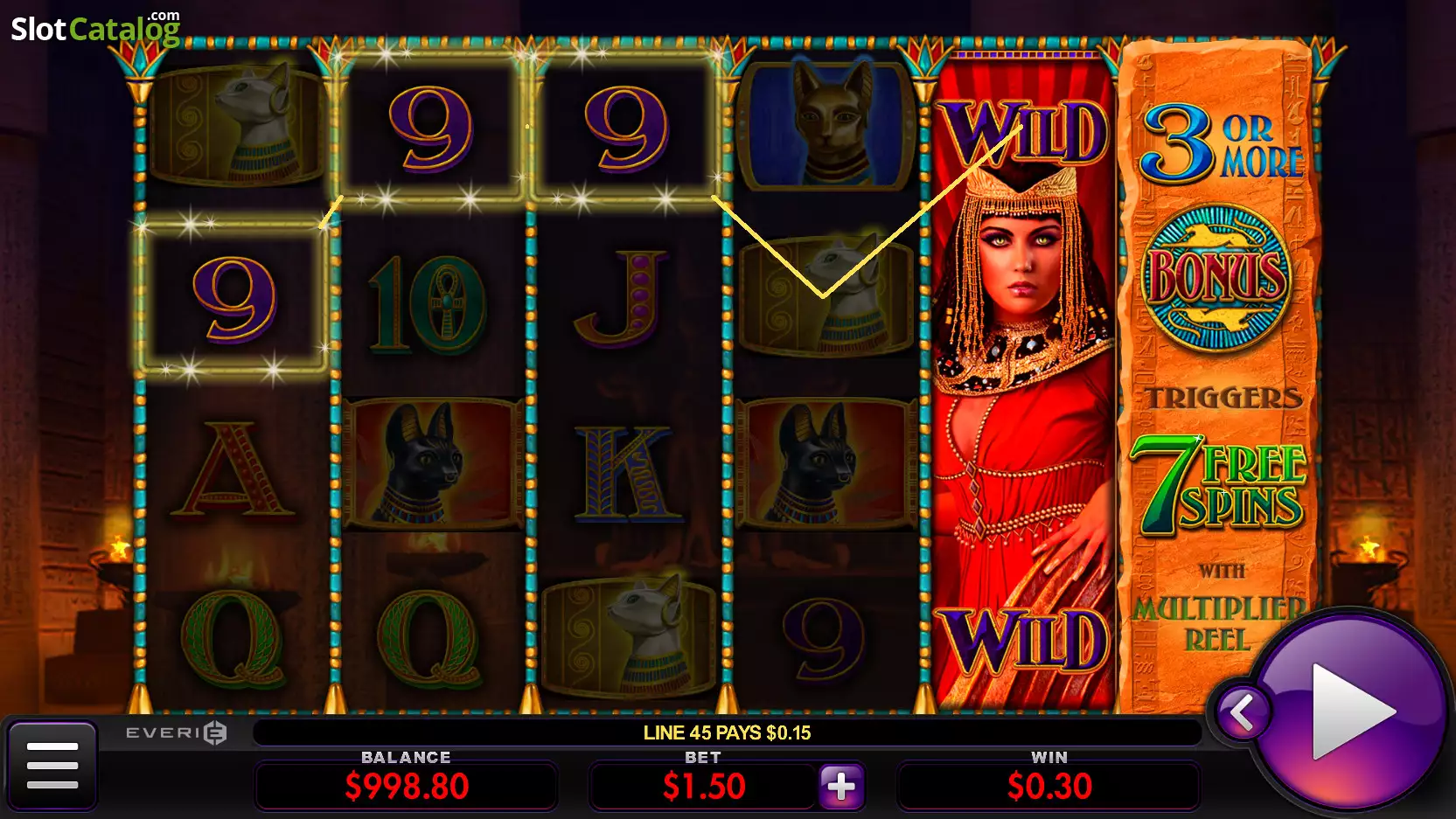Click the highlighted 9 in first reel

(233, 297)
